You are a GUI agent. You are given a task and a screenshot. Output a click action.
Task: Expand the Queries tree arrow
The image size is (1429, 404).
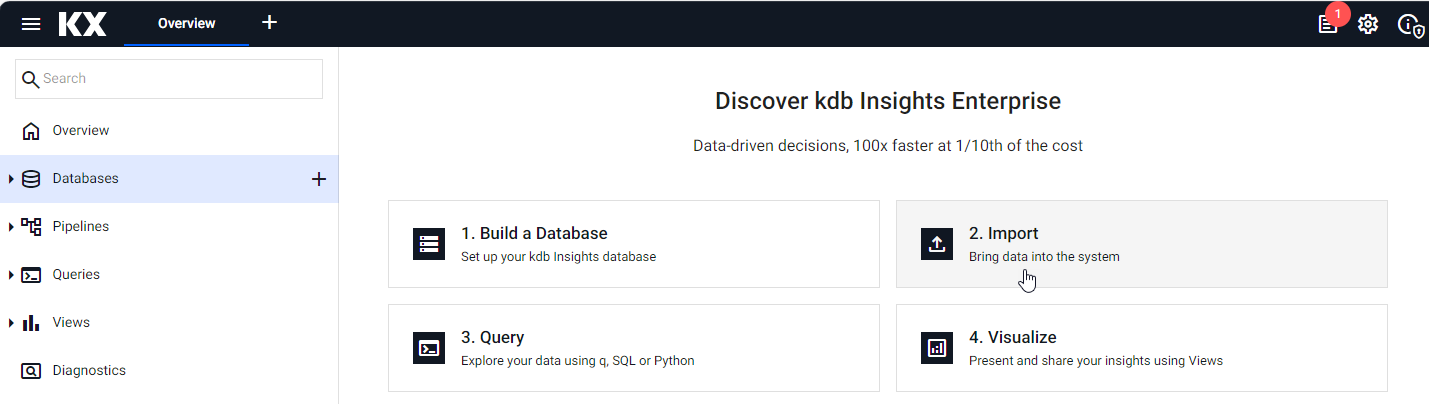tap(11, 275)
